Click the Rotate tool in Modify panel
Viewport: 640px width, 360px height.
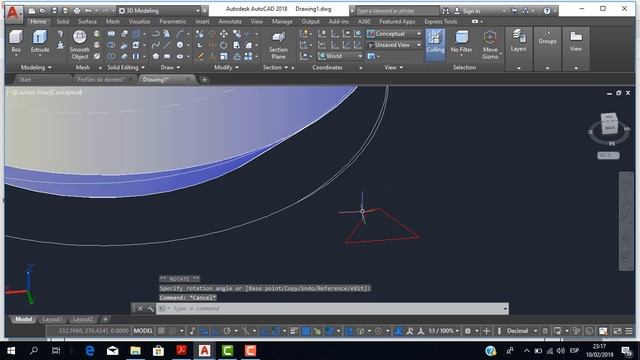pos(224,45)
